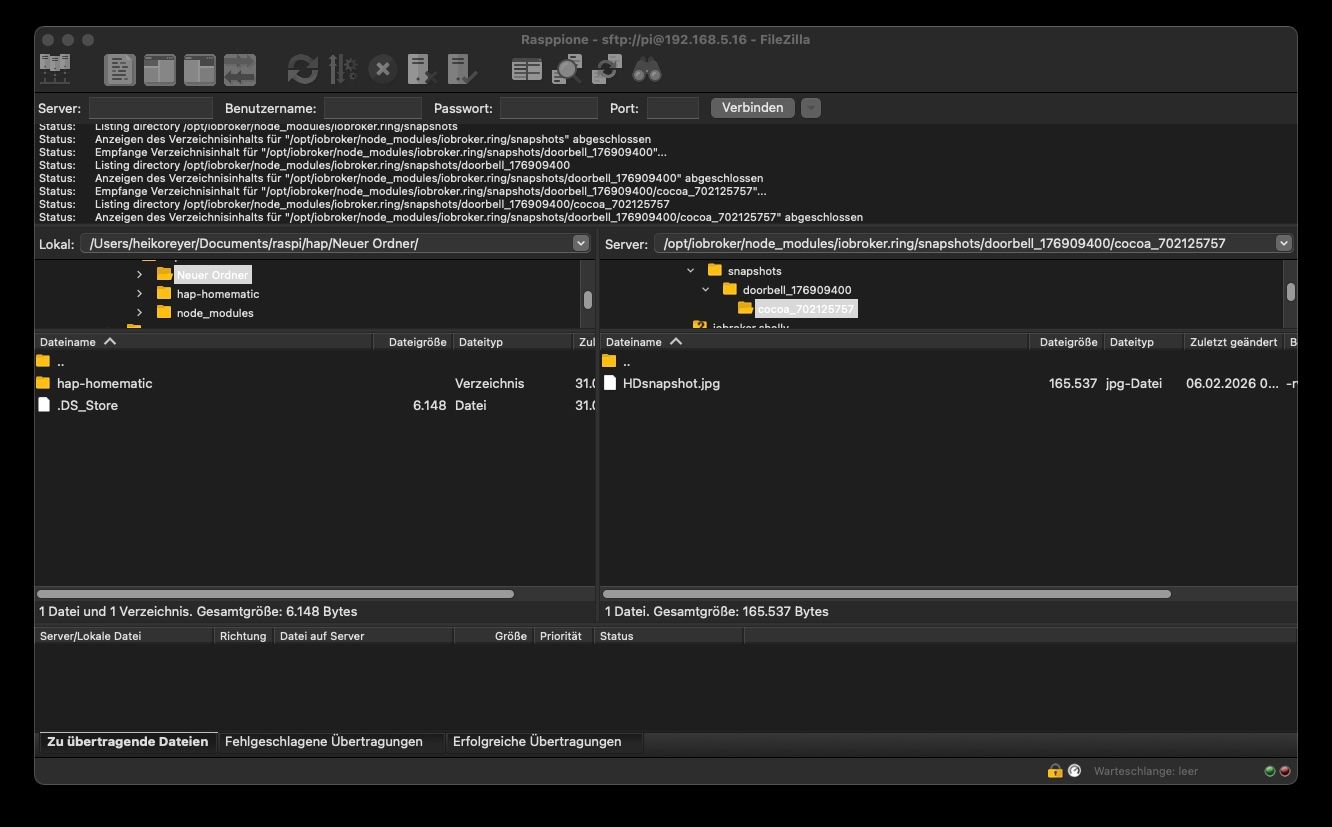The image size is (1332, 827).
Task: Select the HDsnapshot.jpg file icon
Action: pyautogui.click(x=610, y=383)
